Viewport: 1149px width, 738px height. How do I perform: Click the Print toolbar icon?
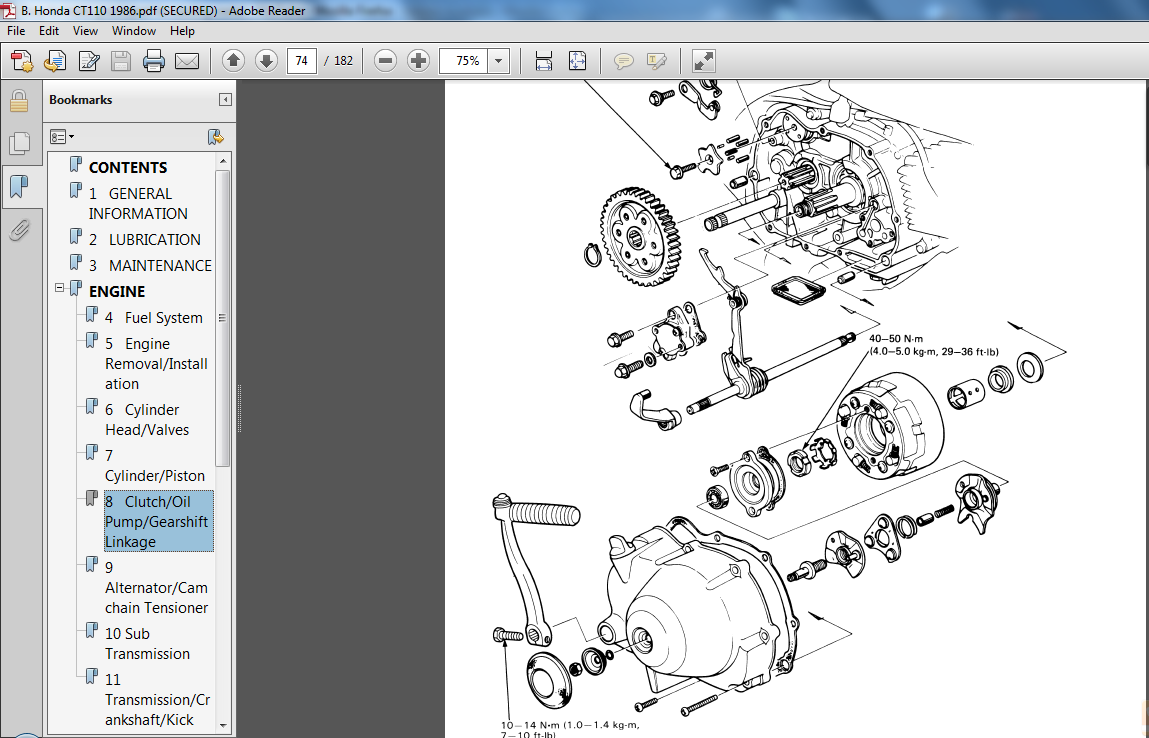point(154,61)
